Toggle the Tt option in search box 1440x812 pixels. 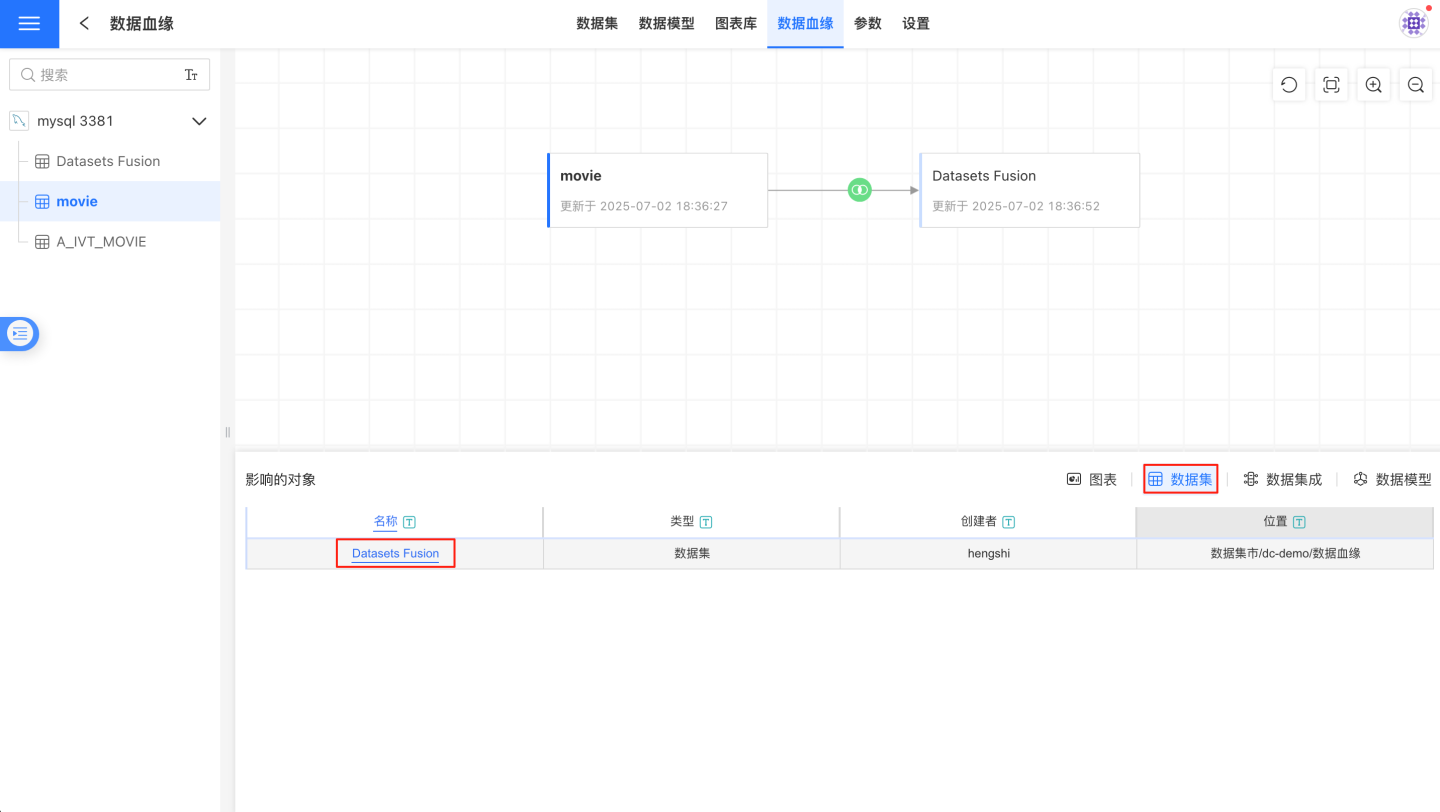tap(191, 75)
